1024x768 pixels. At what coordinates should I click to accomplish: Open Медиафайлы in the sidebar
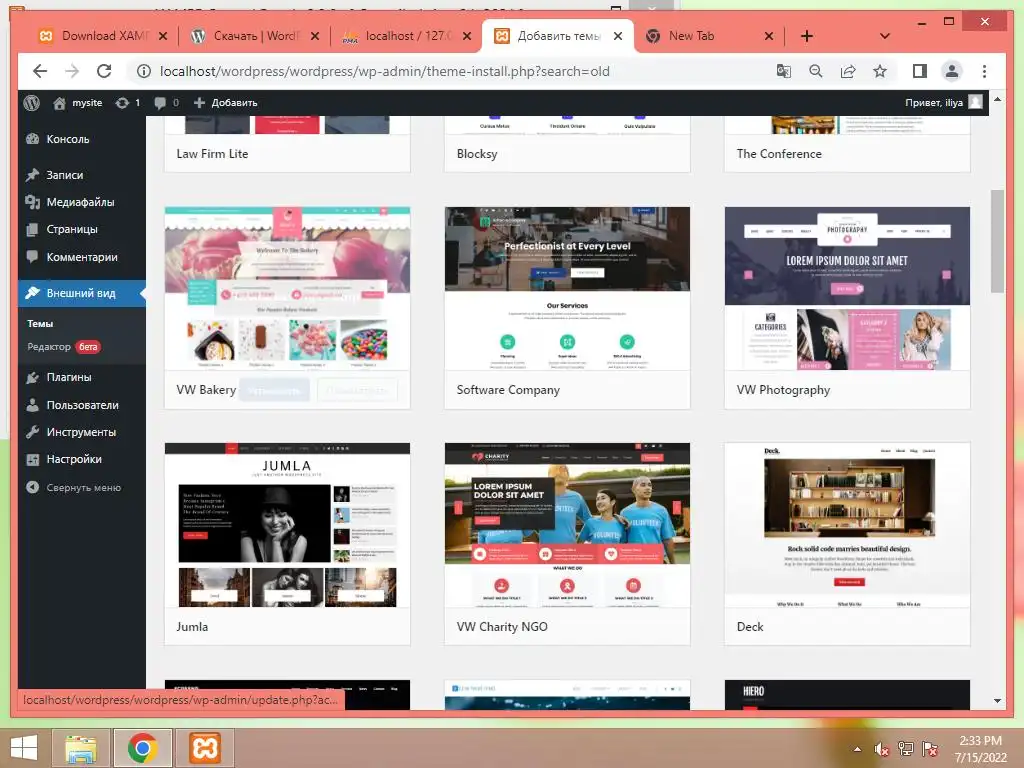click(x=82, y=202)
